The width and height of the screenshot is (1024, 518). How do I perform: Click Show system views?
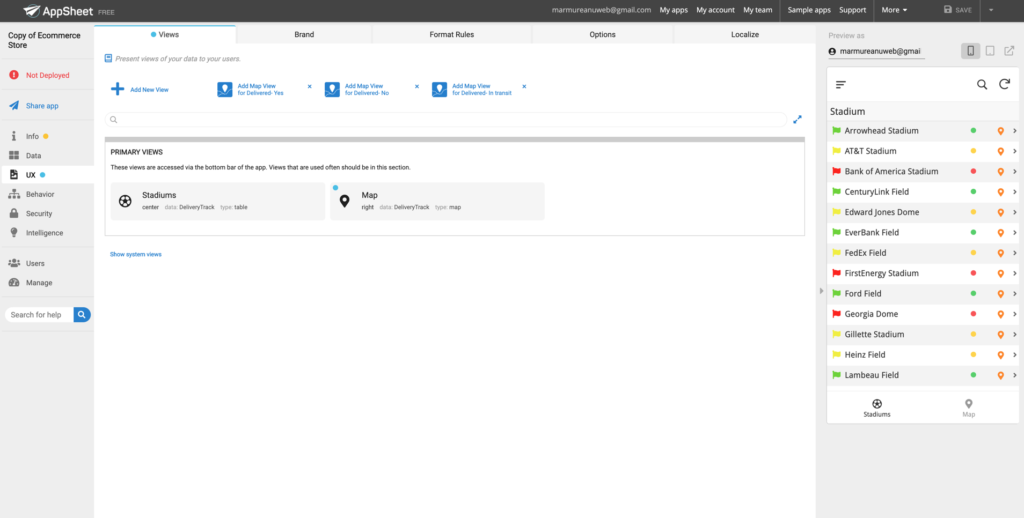click(135, 254)
